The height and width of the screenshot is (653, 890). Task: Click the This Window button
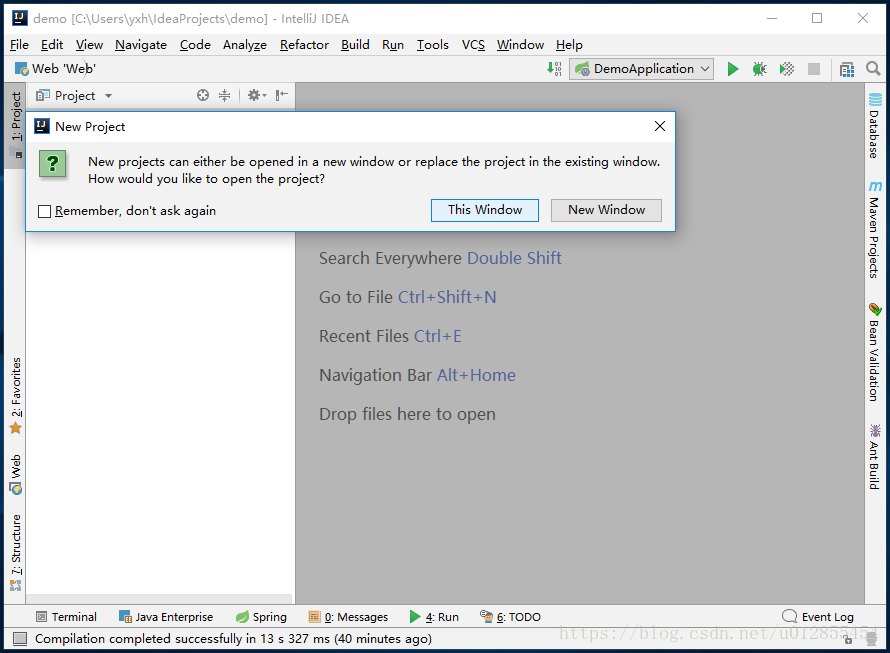pos(485,210)
